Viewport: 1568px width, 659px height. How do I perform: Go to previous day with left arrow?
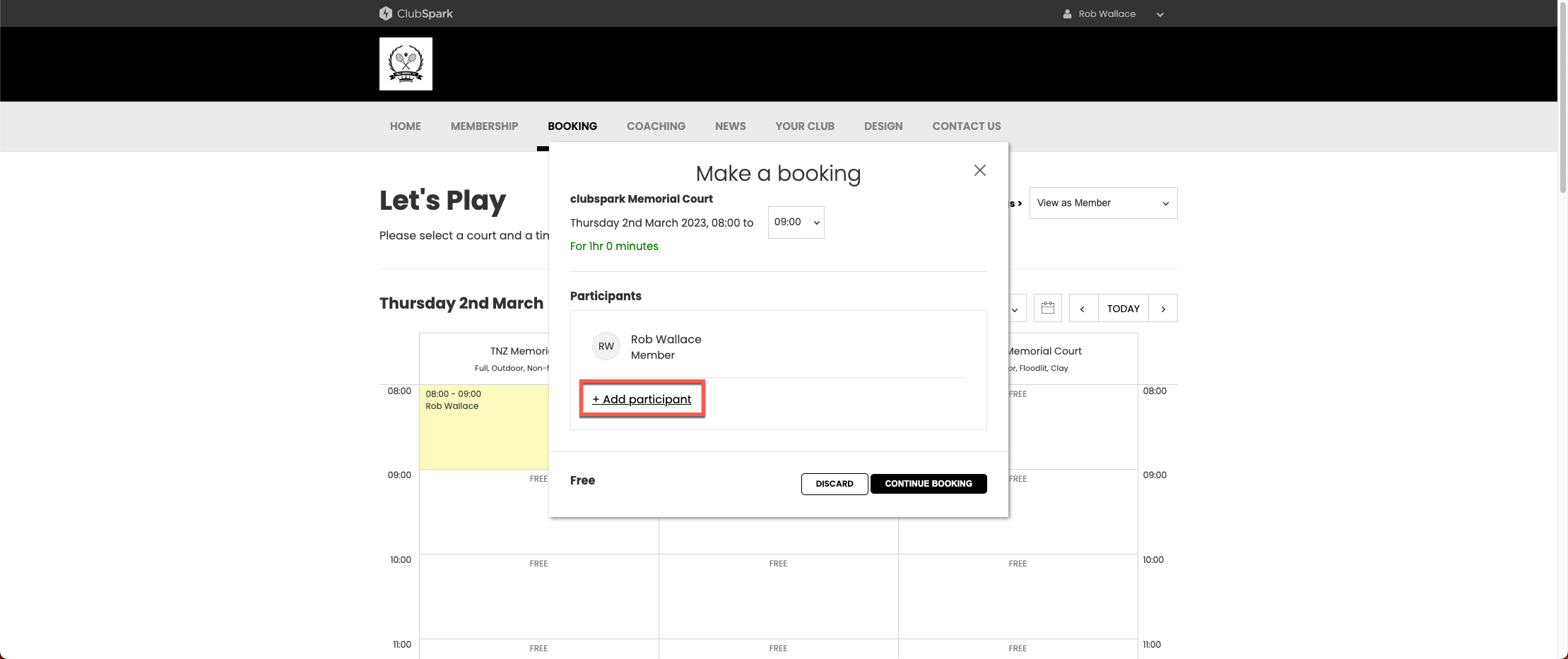pyautogui.click(x=1083, y=308)
